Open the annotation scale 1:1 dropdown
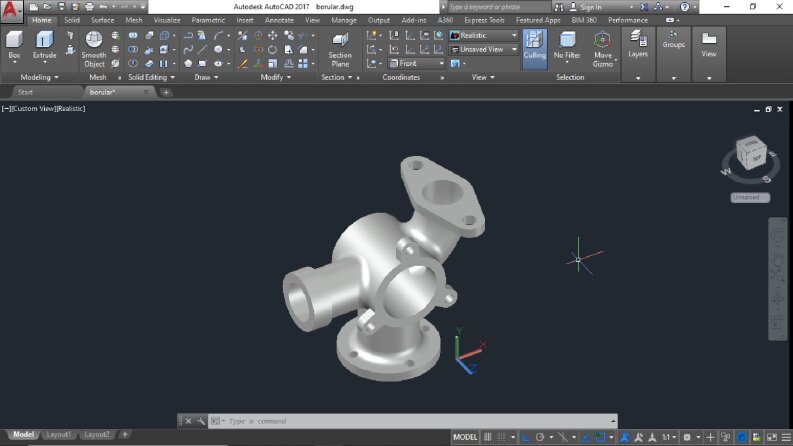 (669, 437)
